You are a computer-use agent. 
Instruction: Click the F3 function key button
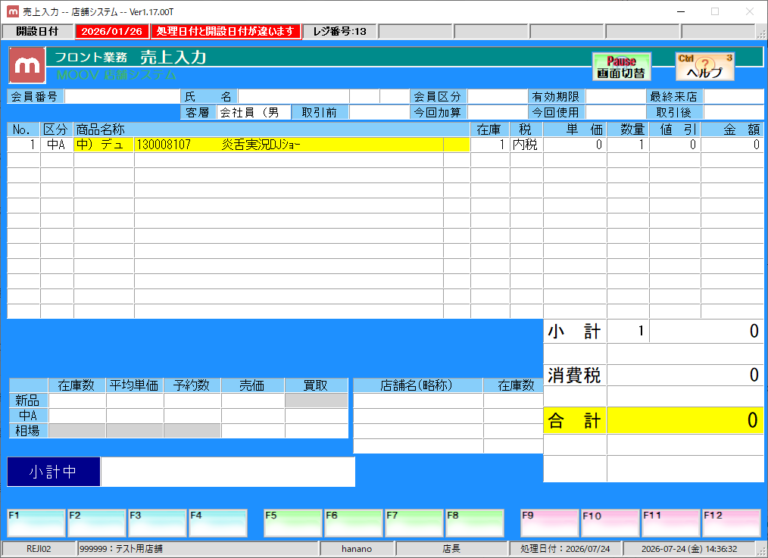pos(157,523)
